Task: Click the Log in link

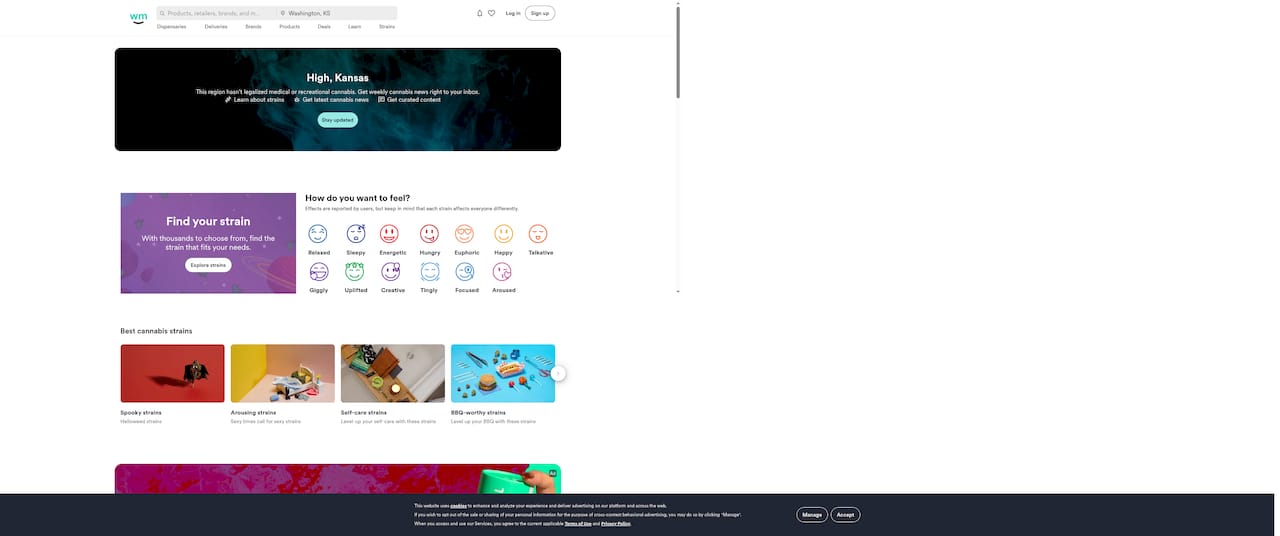Action: (513, 13)
